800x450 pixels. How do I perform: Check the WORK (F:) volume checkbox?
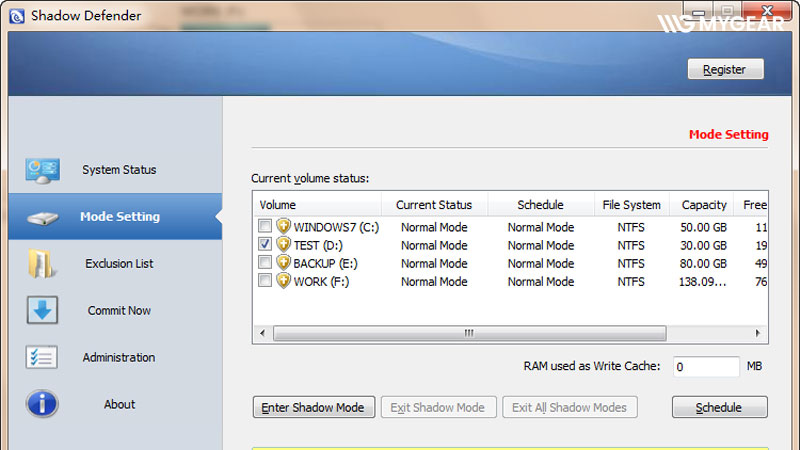point(265,280)
